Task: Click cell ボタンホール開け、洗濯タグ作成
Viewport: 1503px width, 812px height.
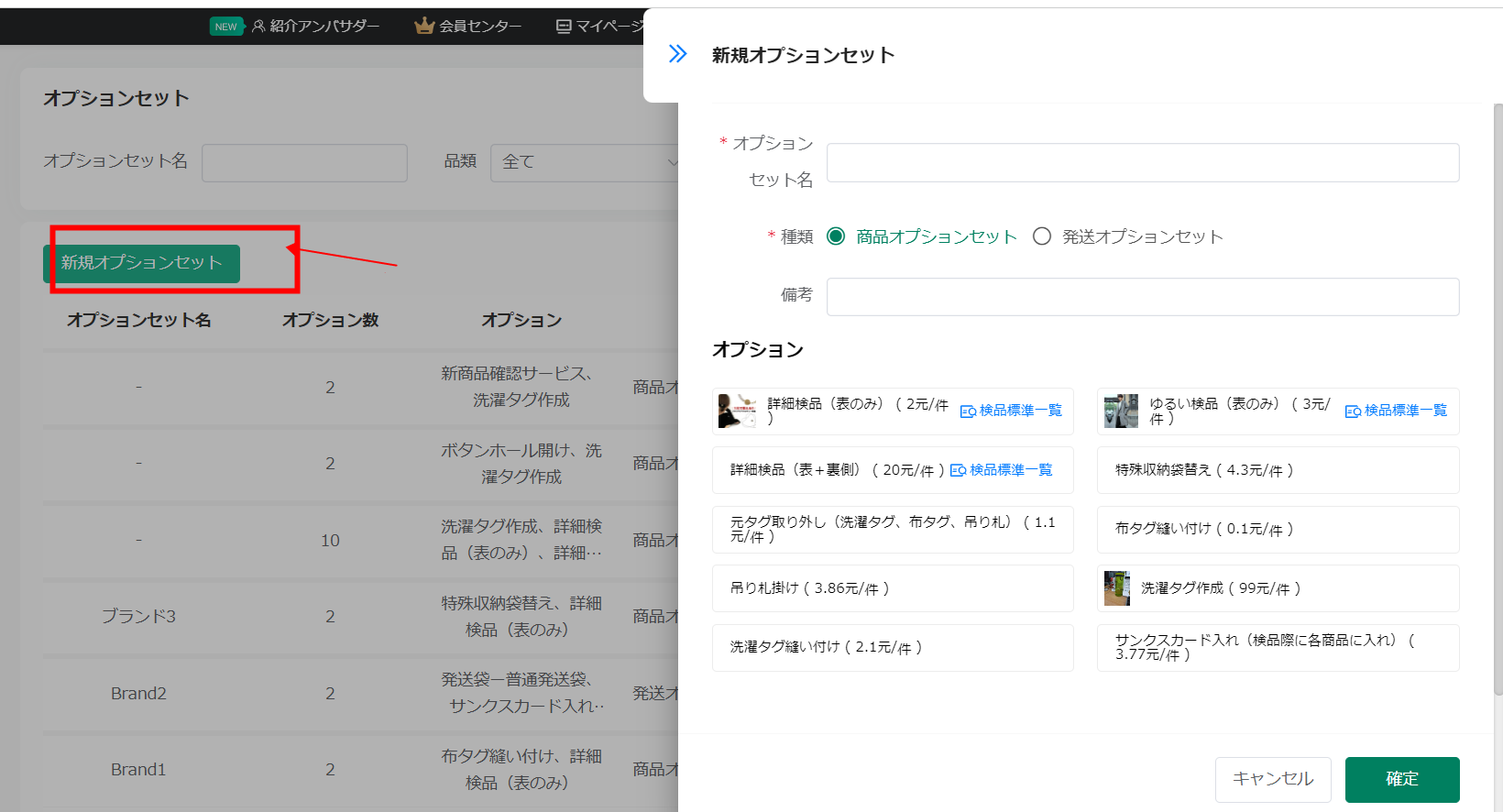Action: (521, 464)
